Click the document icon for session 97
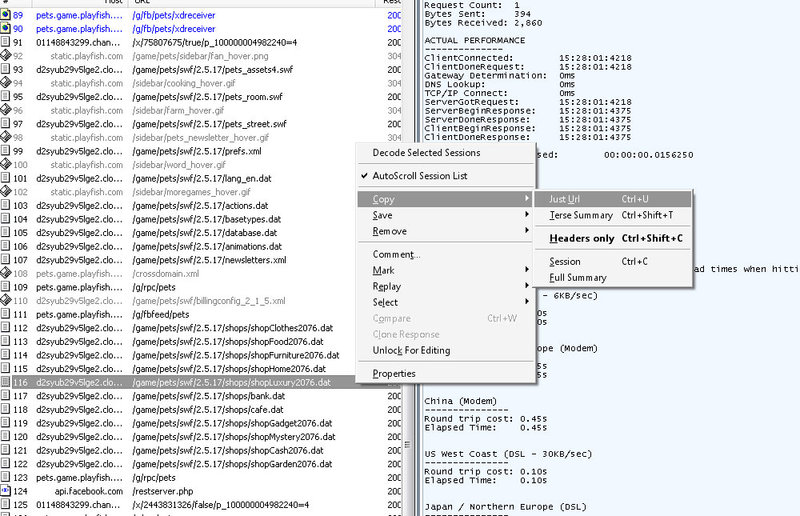 6,124
